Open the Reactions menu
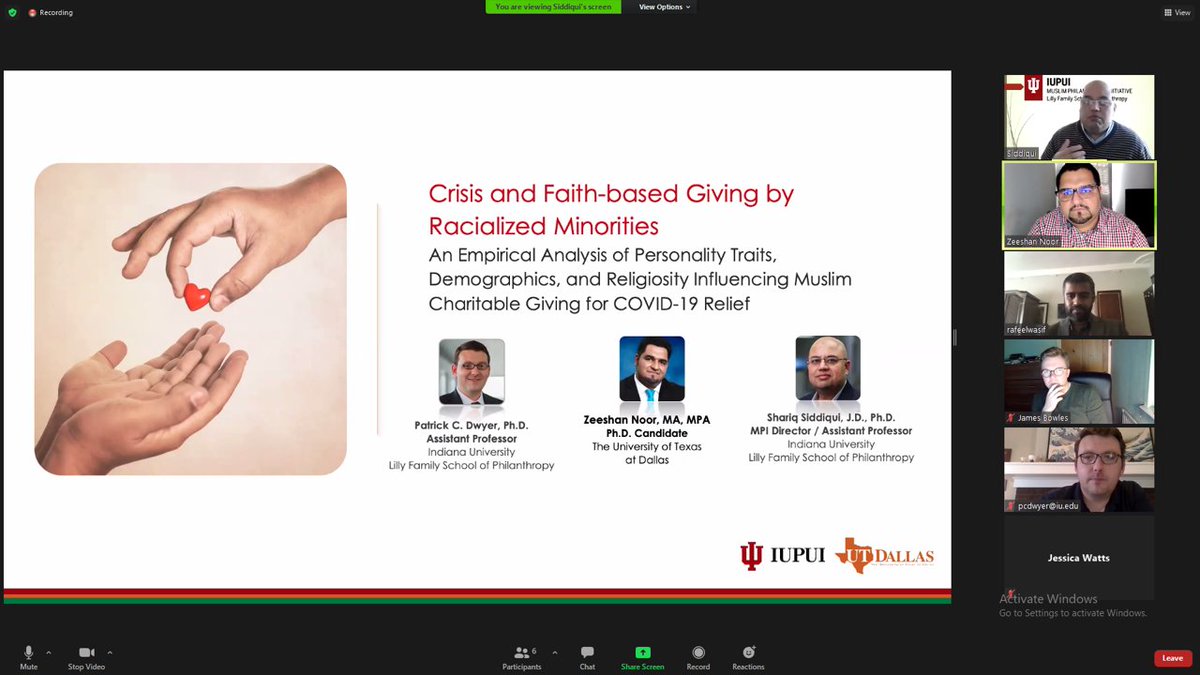Screen dimensions: 1200x675 click(x=748, y=657)
